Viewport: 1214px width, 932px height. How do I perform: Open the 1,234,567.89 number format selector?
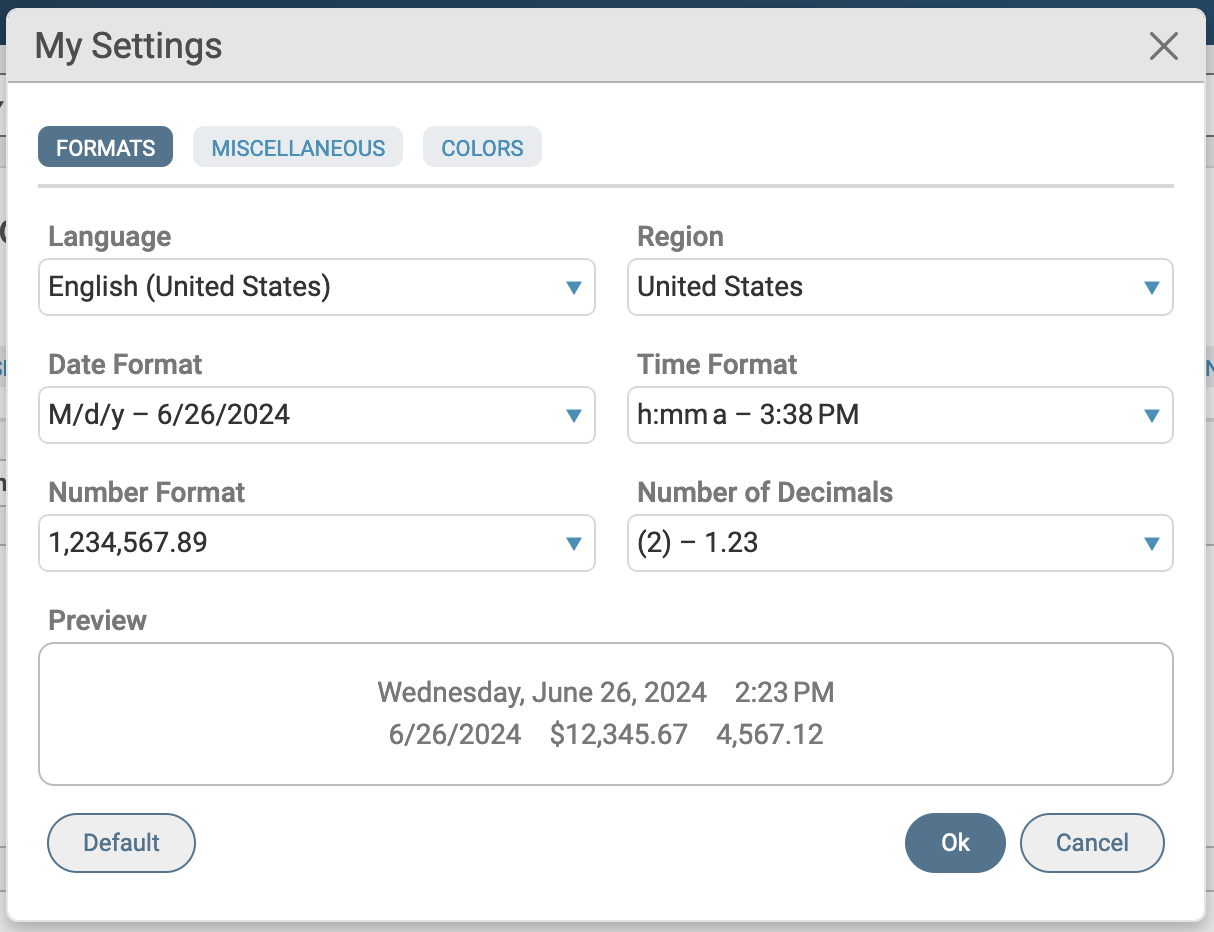[300, 544]
